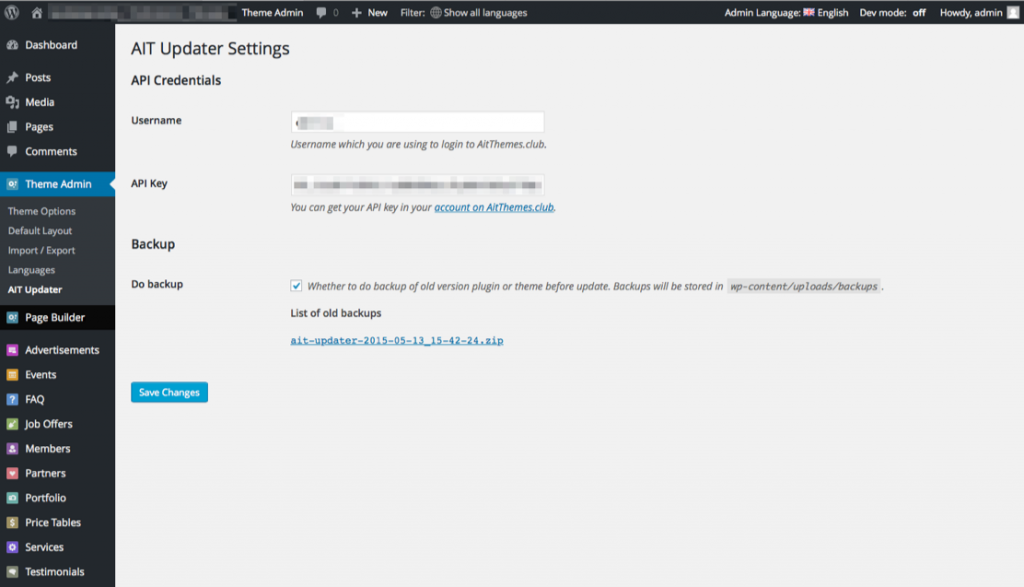Select Theme Options submenu item
Image resolution: width=1024 pixels, height=587 pixels.
(x=42, y=211)
